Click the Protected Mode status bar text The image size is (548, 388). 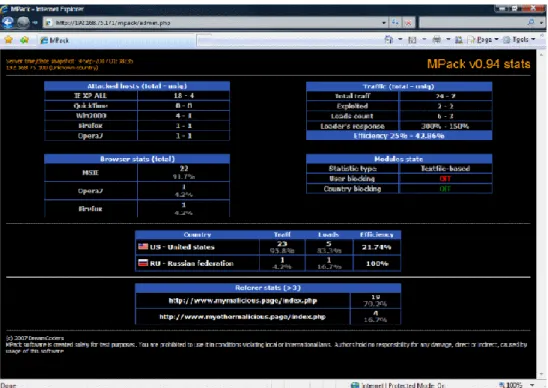tap(403, 385)
